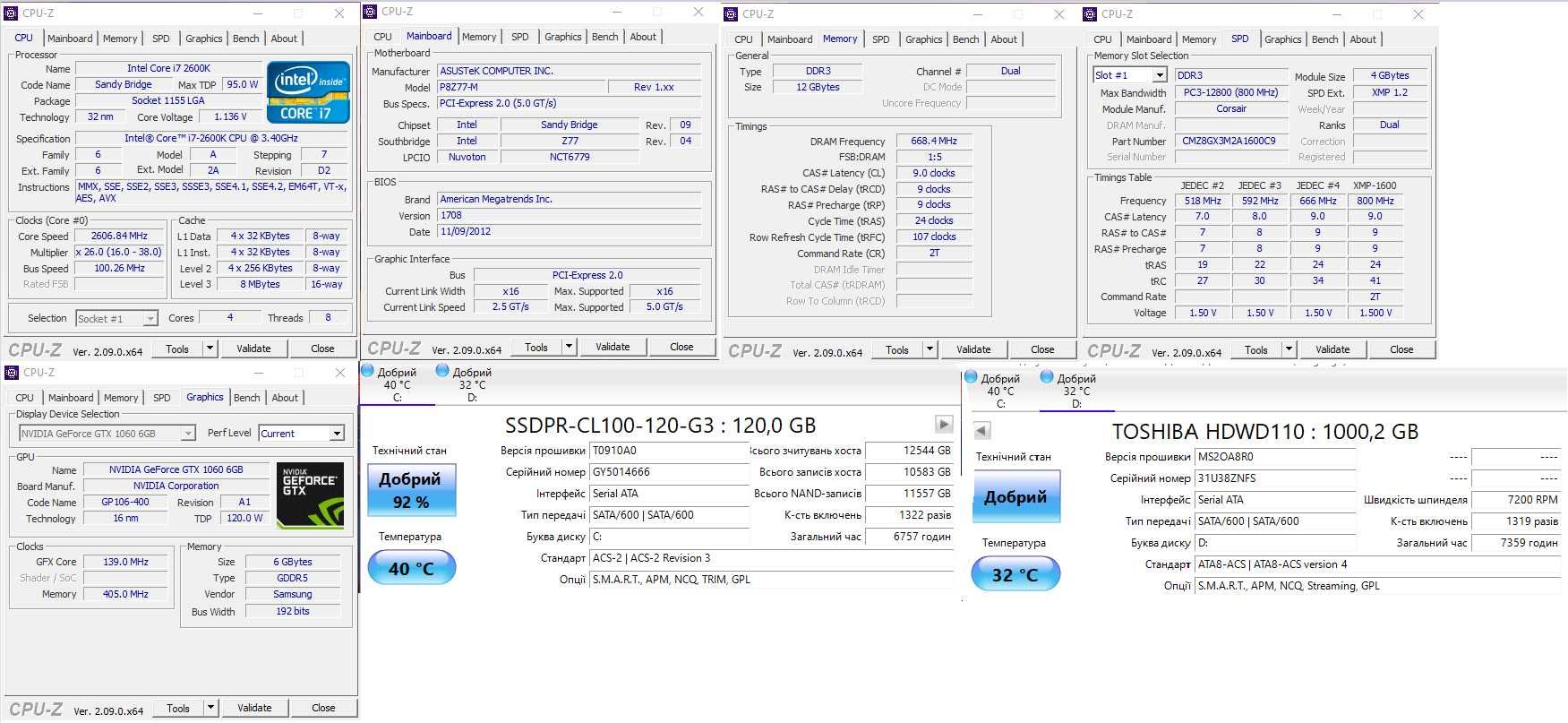Click the NVIDIA GeForce GTX logo image
Viewport: 1568px width, 723px height.
(310, 494)
